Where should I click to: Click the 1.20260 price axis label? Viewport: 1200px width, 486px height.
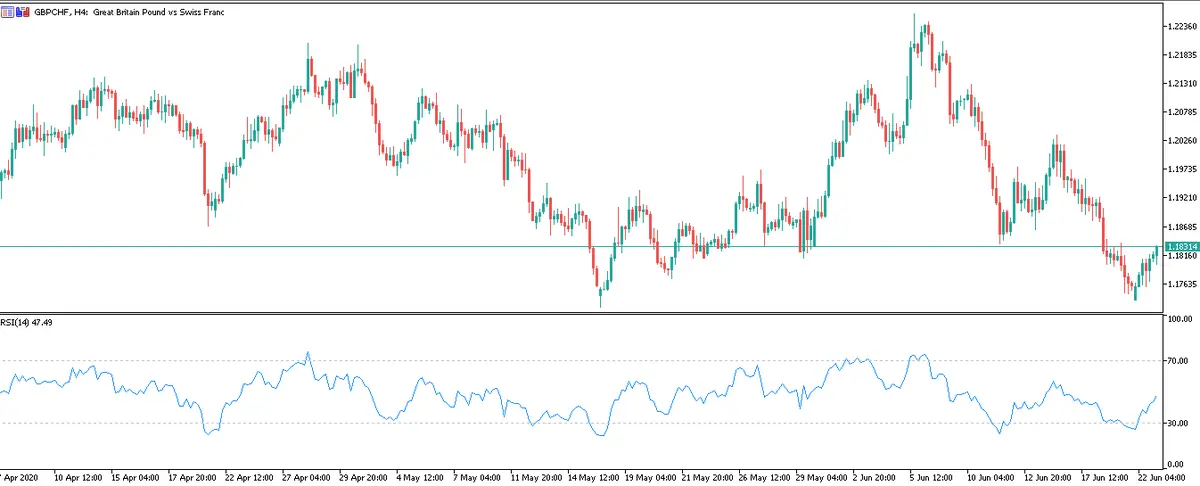coord(1182,141)
